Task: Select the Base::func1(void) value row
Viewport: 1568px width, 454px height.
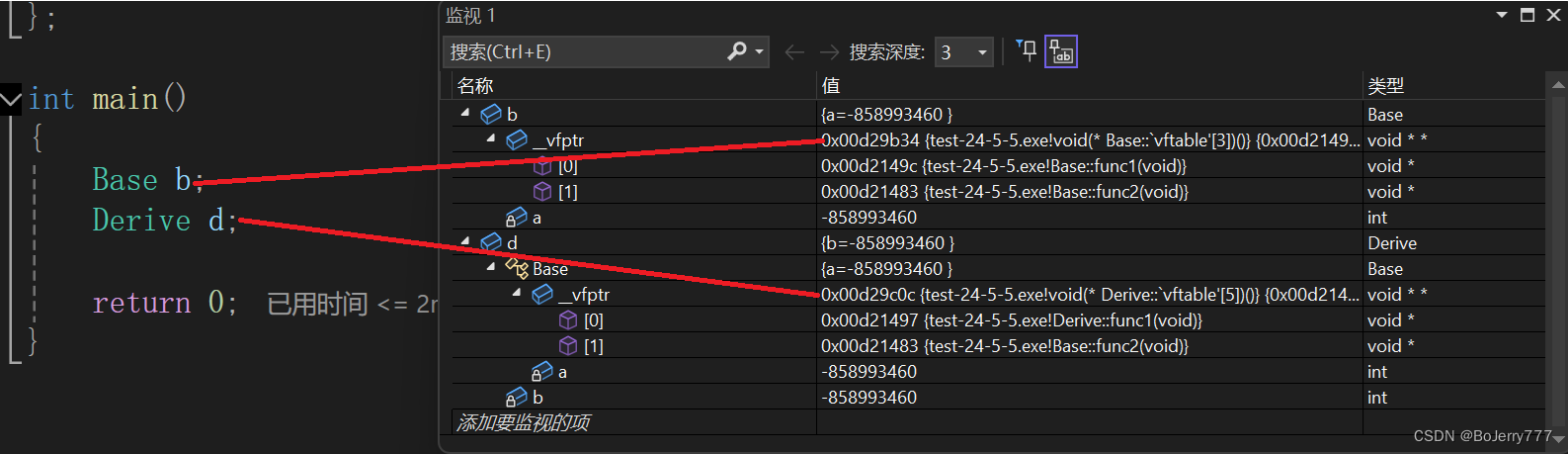Action: pos(1004,166)
